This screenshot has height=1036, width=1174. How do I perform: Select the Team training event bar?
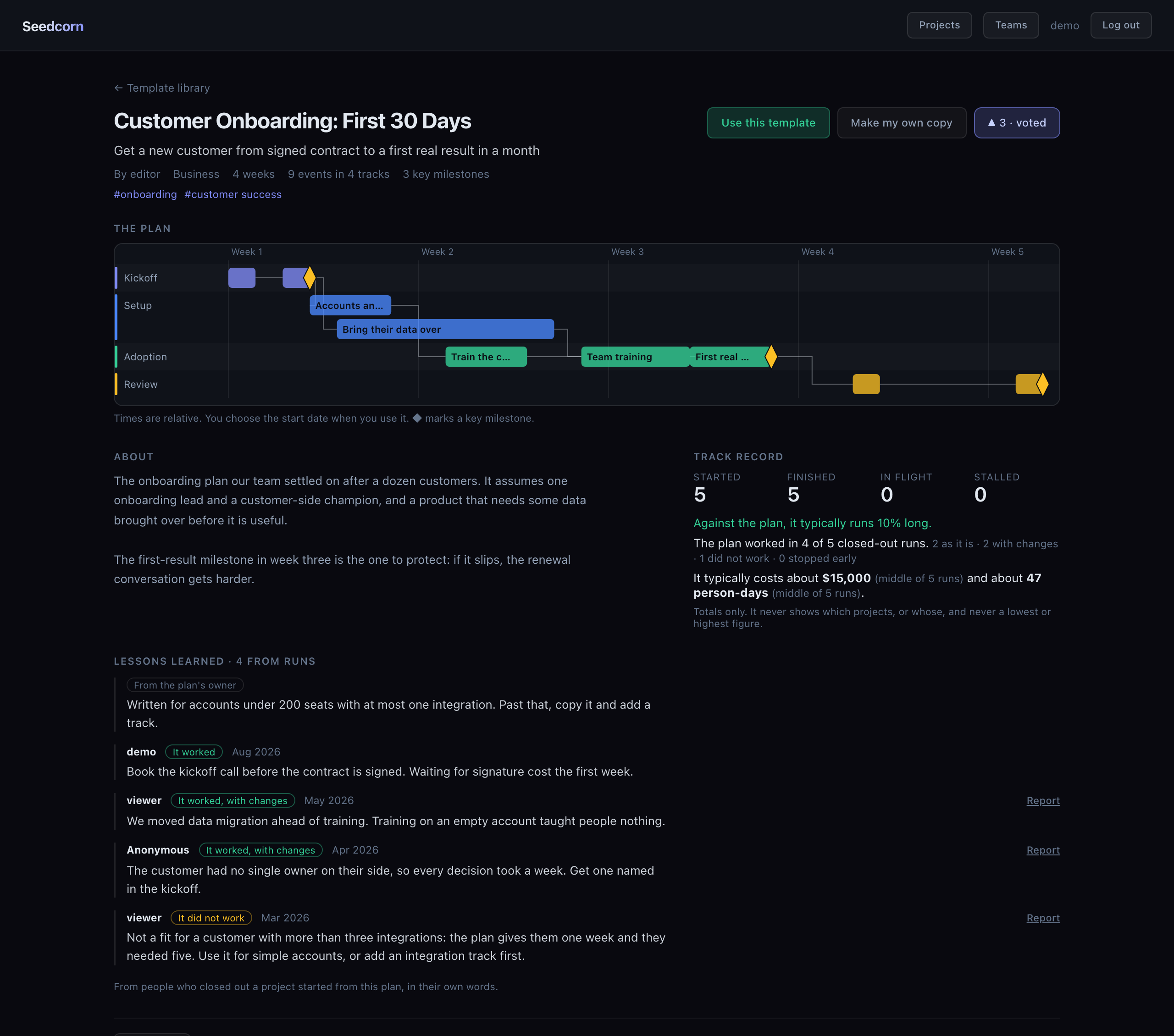click(635, 357)
